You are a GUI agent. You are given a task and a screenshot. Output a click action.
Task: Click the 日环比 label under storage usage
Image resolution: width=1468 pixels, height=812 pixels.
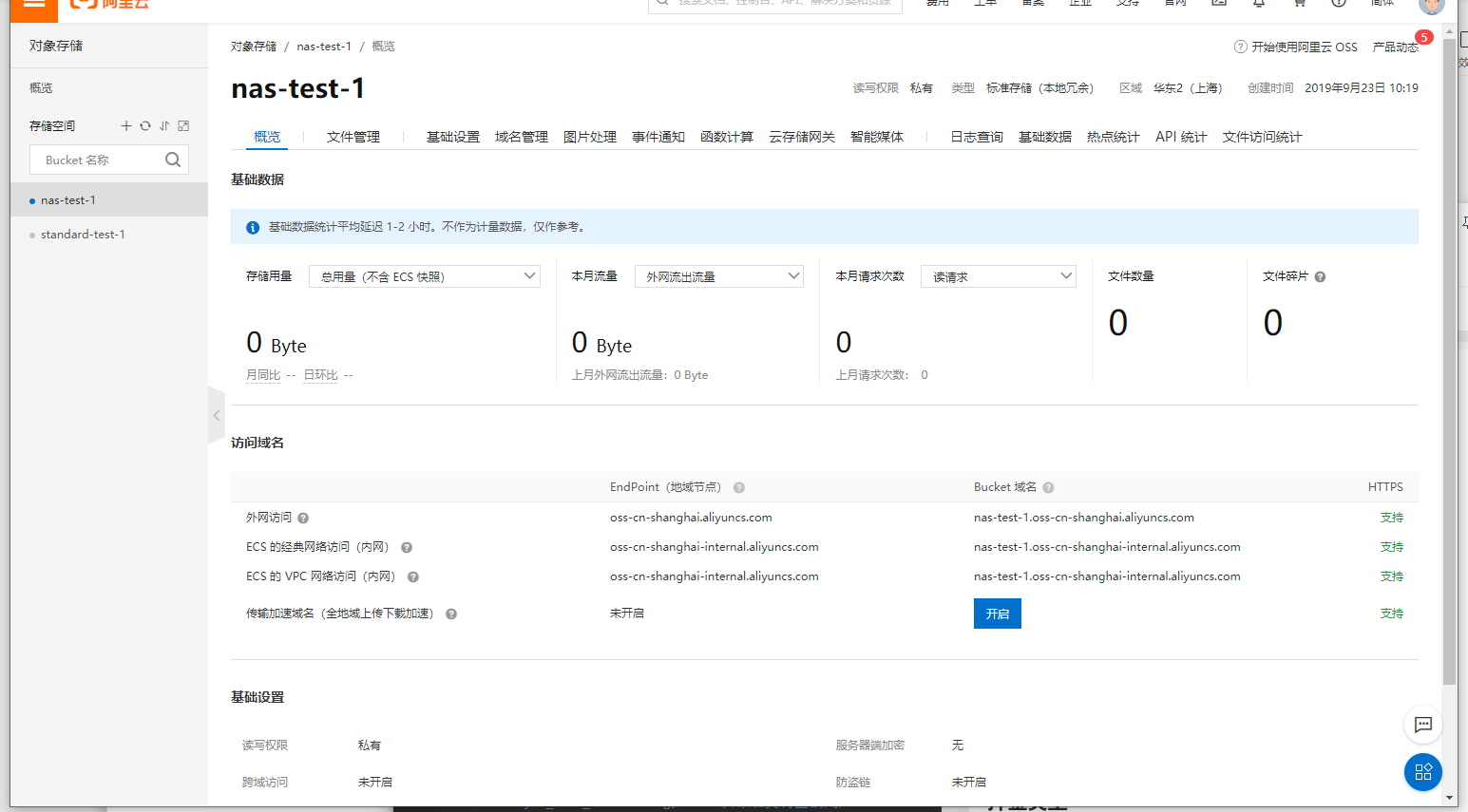(x=321, y=375)
